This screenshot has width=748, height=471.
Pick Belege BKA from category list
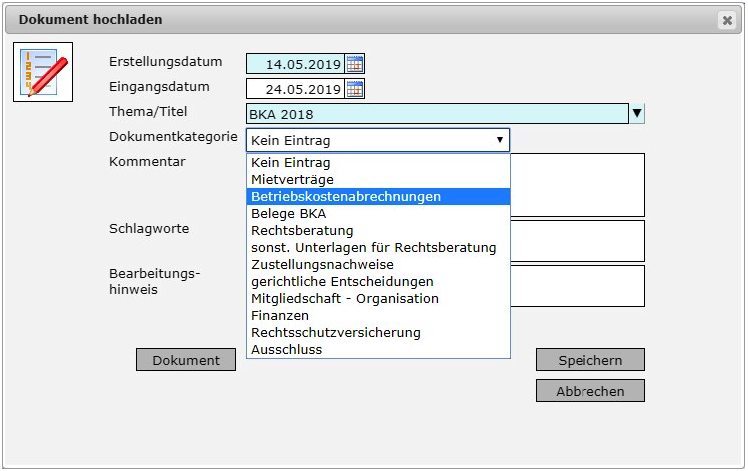[288, 214]
